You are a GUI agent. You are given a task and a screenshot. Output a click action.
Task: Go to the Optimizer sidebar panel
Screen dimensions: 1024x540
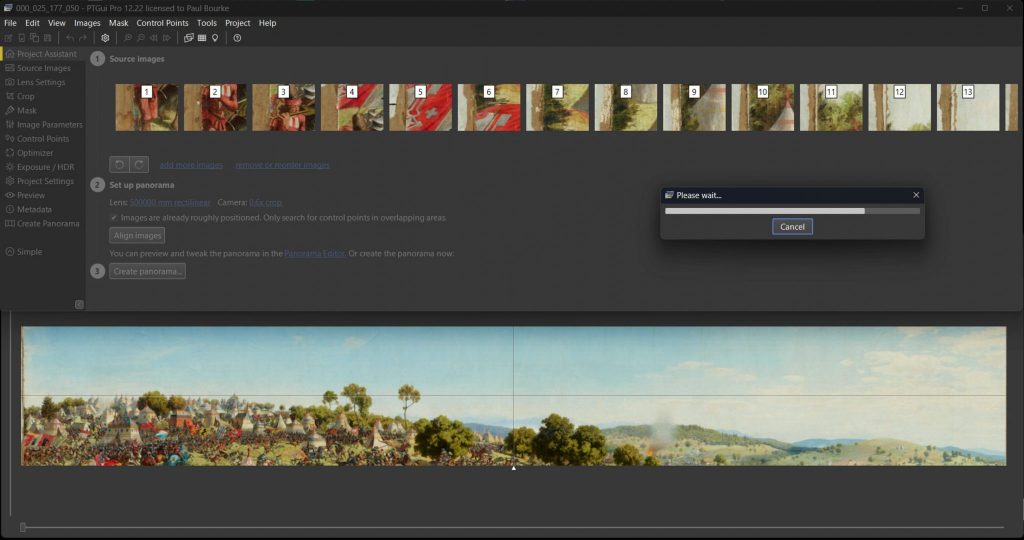(34, 153)
